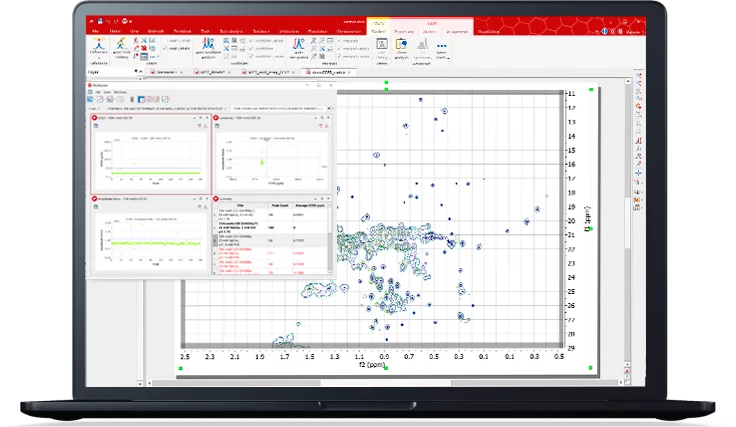Click the first icon in Workspace toolbar

click(90, 99)
